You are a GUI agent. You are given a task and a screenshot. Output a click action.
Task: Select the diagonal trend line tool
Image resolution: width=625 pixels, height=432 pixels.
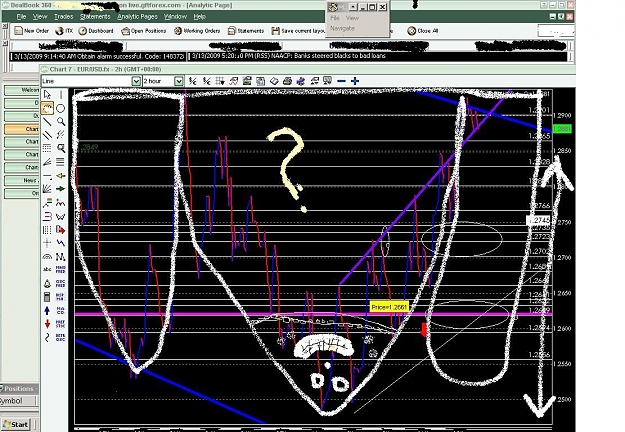pos(47,121)
